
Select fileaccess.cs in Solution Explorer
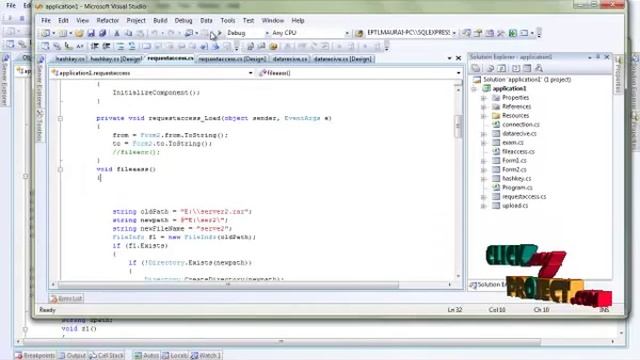click(518, 151)
